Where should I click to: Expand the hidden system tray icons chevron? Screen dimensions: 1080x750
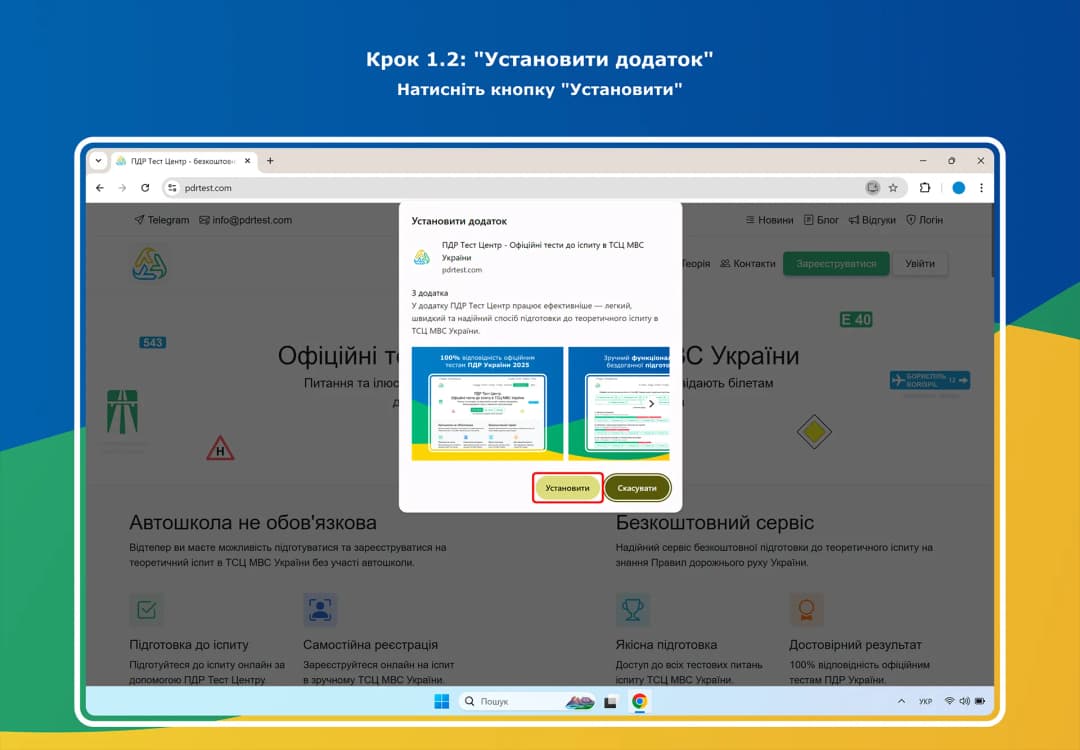901,701
